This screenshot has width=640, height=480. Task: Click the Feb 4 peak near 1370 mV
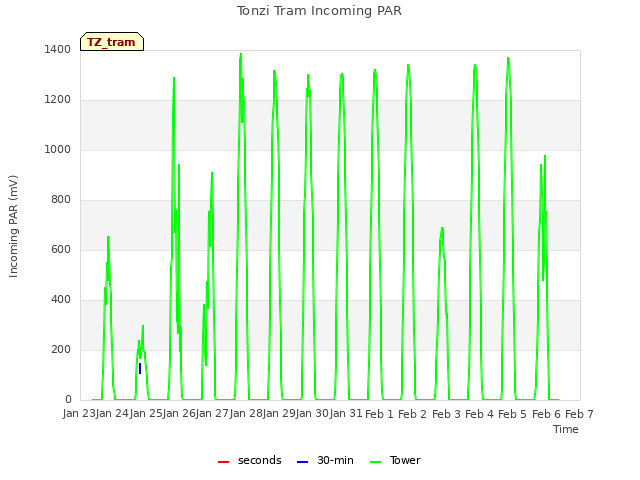point(508,58)
